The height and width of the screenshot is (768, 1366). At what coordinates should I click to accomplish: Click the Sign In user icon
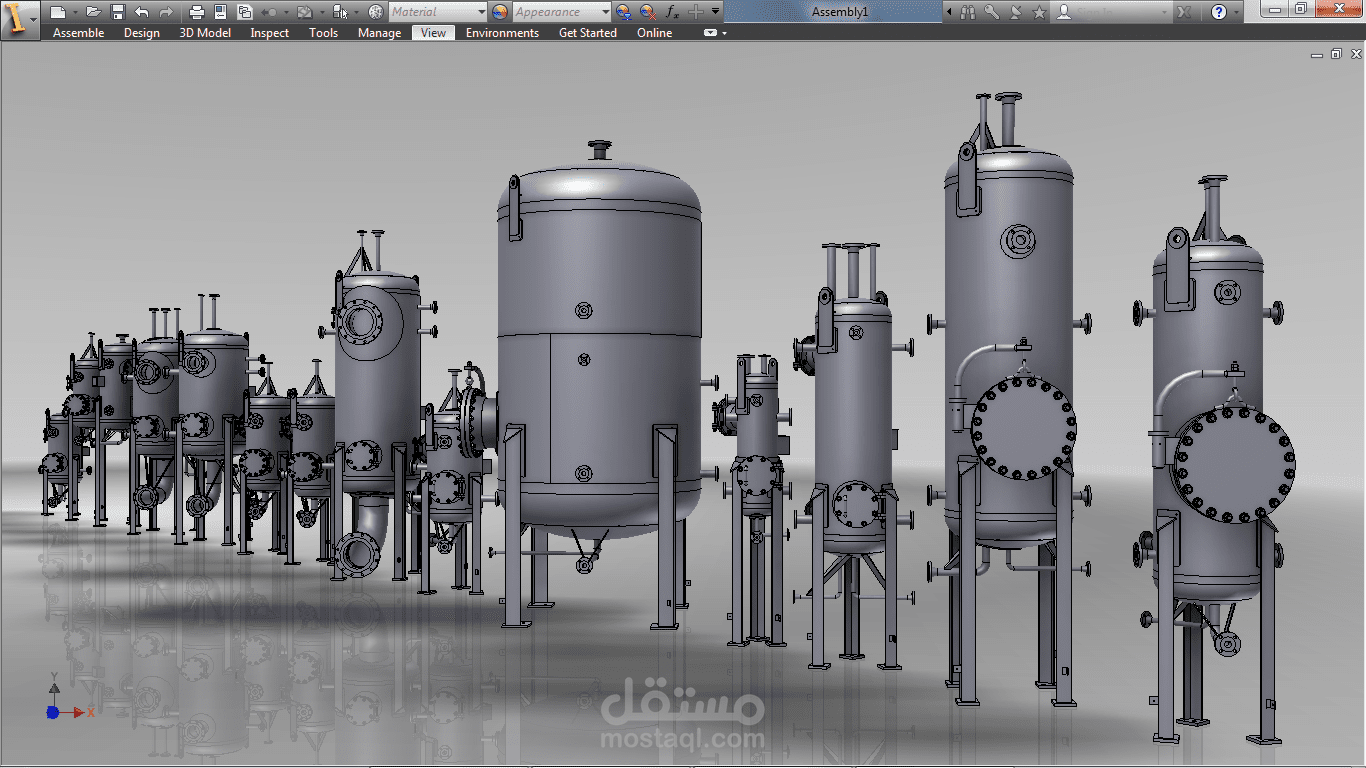(1063, 12)
